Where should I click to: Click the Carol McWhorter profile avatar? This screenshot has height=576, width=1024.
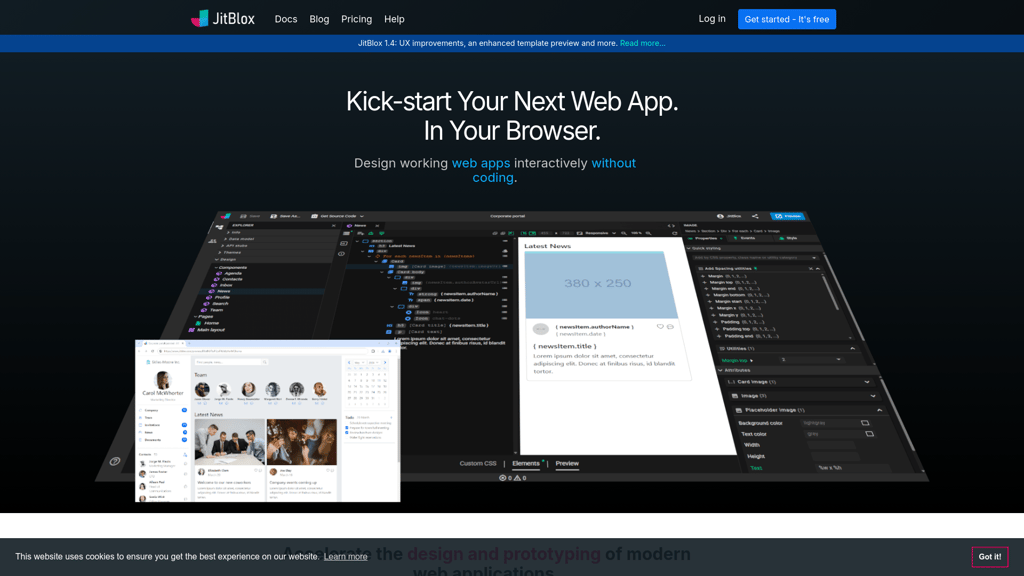pyautogui.click(x=163, y=379)
